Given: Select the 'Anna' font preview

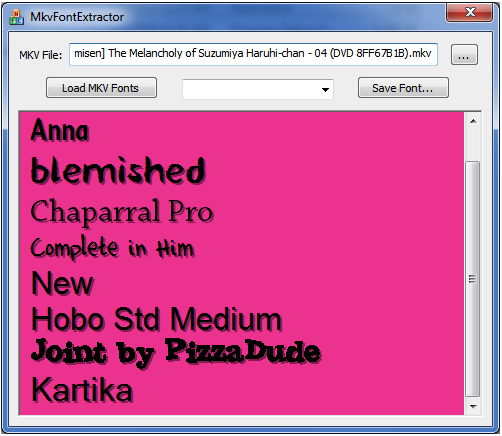Looking at the screenshot, I should pos(60,130).
